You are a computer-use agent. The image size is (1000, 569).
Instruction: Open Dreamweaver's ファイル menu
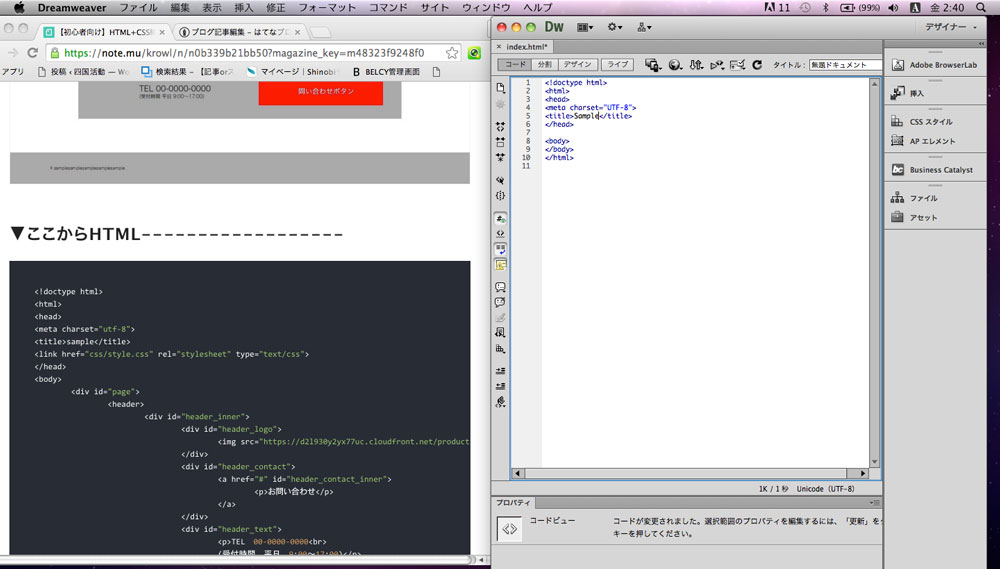(138, 8)
